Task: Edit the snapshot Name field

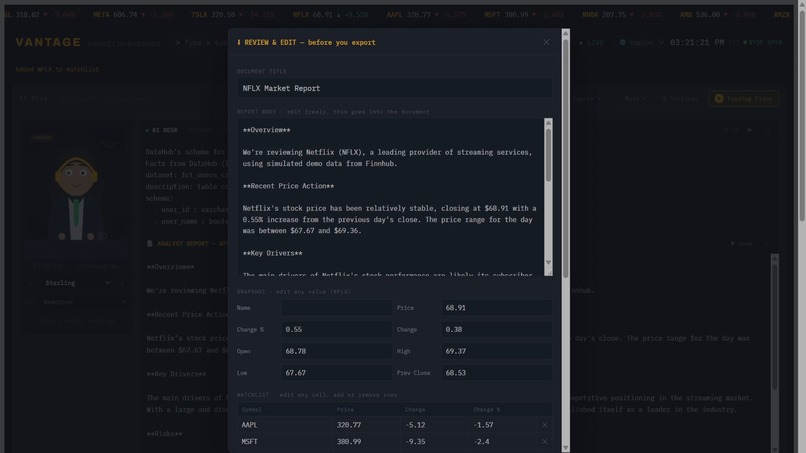Action: 337,307
